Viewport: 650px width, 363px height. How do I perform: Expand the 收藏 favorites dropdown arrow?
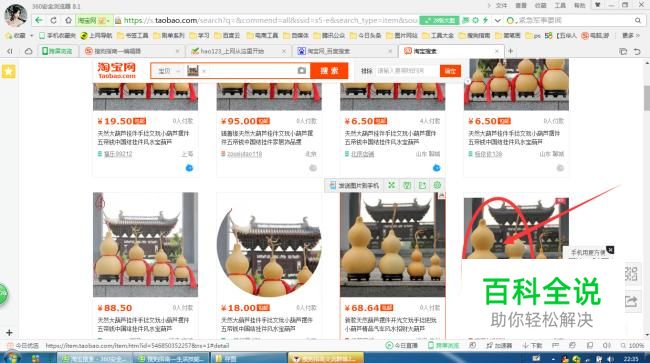click(32, 36)
